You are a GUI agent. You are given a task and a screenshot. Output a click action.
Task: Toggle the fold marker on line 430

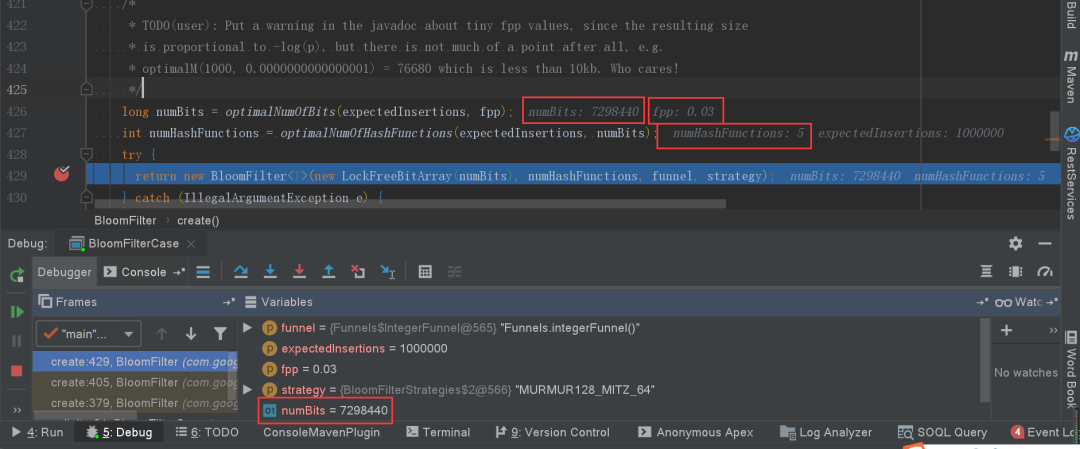[86, 198]
